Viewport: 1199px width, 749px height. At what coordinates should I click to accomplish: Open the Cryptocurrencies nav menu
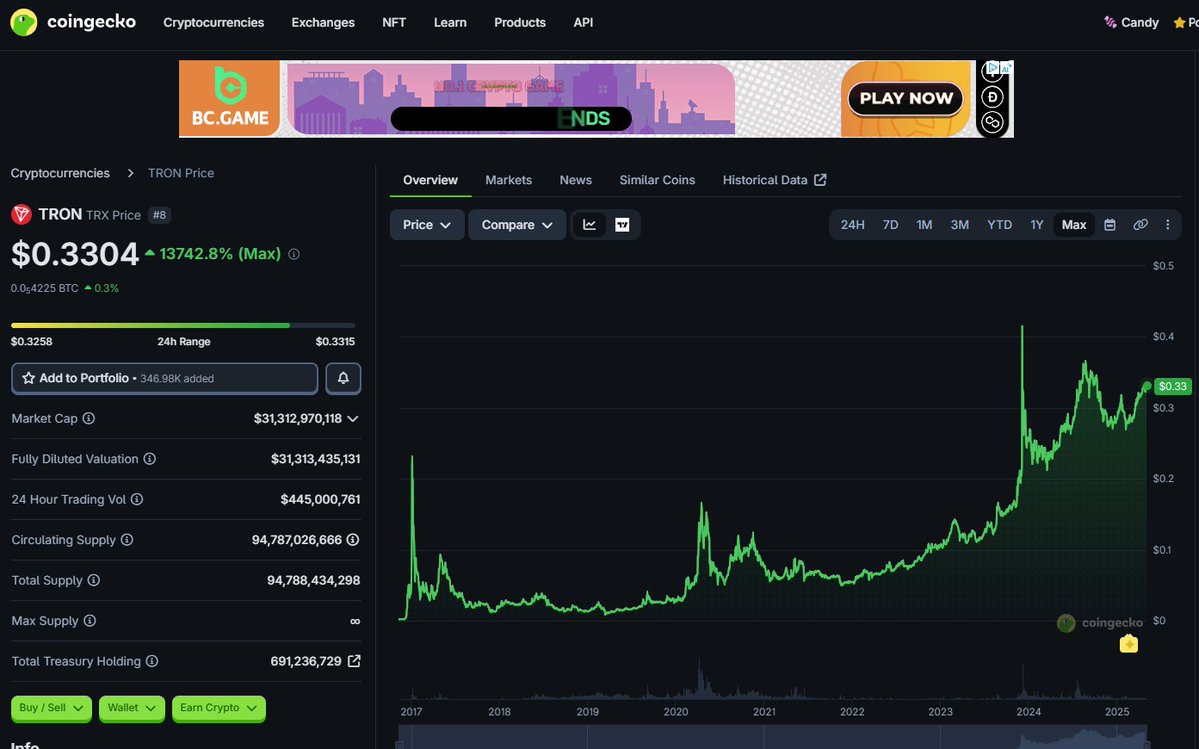[x=213, y=22]
